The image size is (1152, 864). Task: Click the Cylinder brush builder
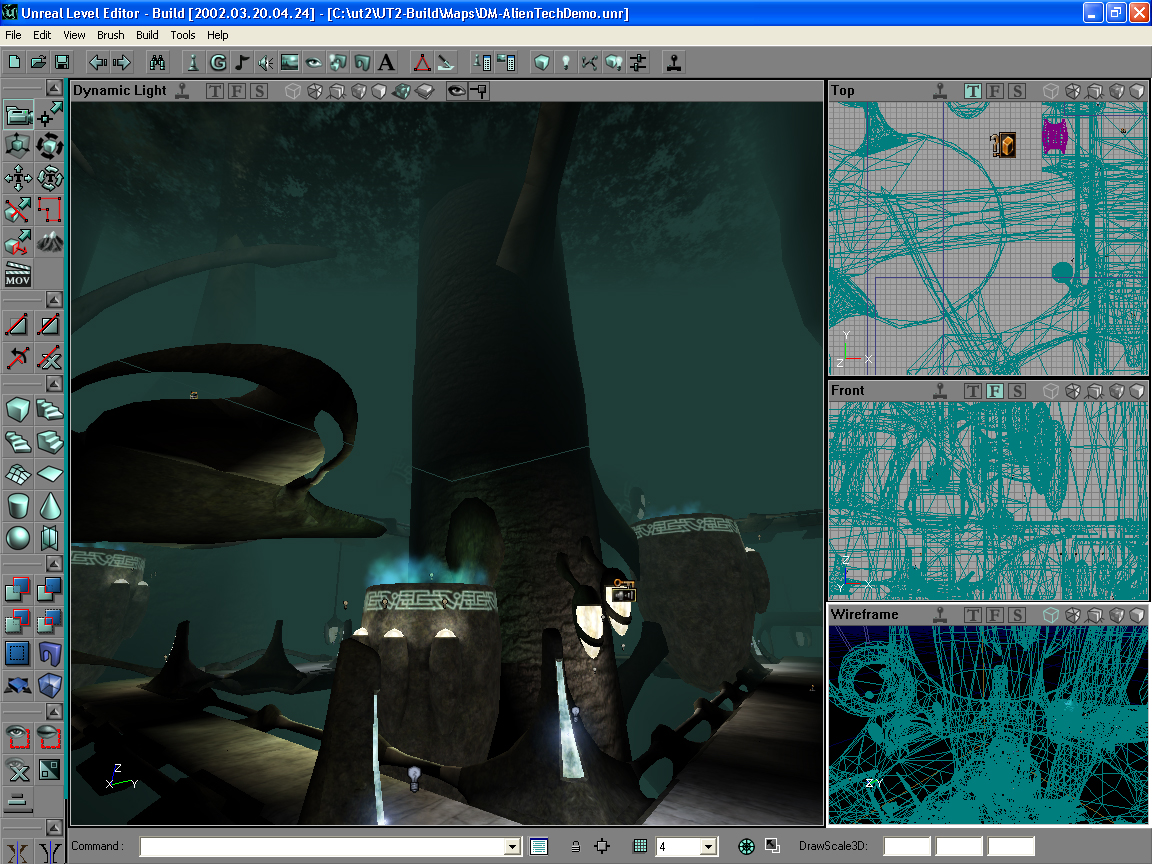coord(18,505)
